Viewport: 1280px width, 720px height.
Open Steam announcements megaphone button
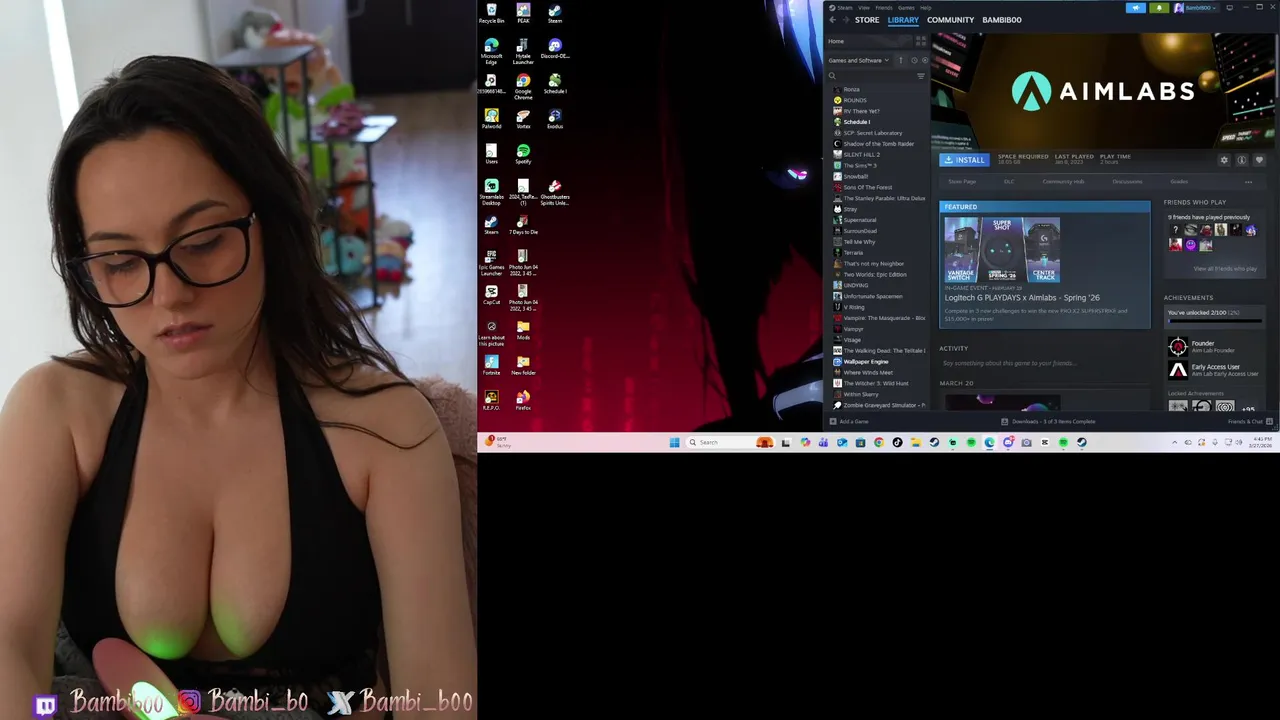coord(1136,7)
